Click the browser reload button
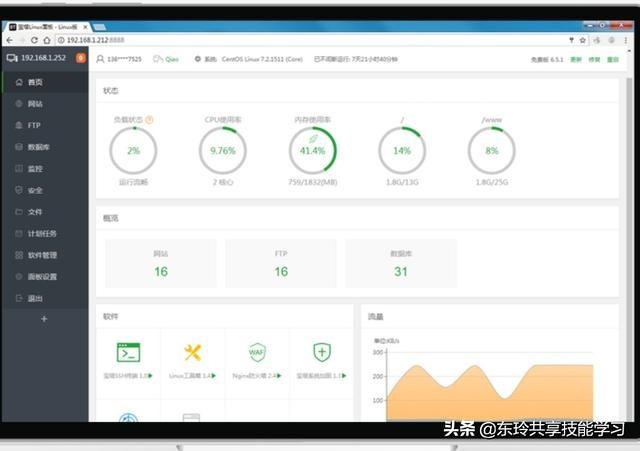This screenshot has width=640, height=451. coord(34,40)
